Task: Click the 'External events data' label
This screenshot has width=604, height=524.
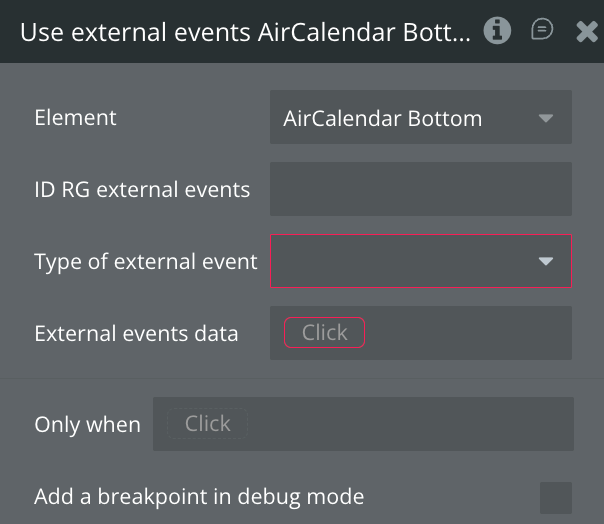Action: tap(136, 334)
